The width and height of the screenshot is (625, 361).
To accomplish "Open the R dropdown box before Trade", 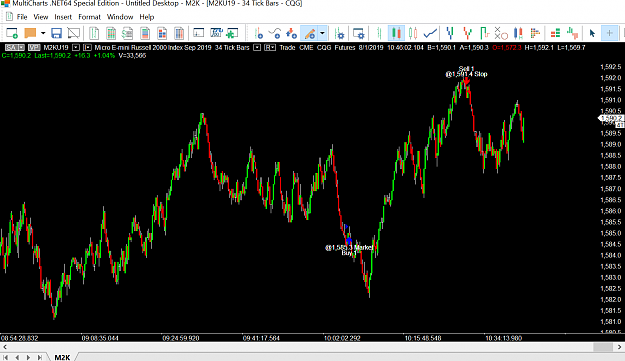I will [x=270, y=47].
